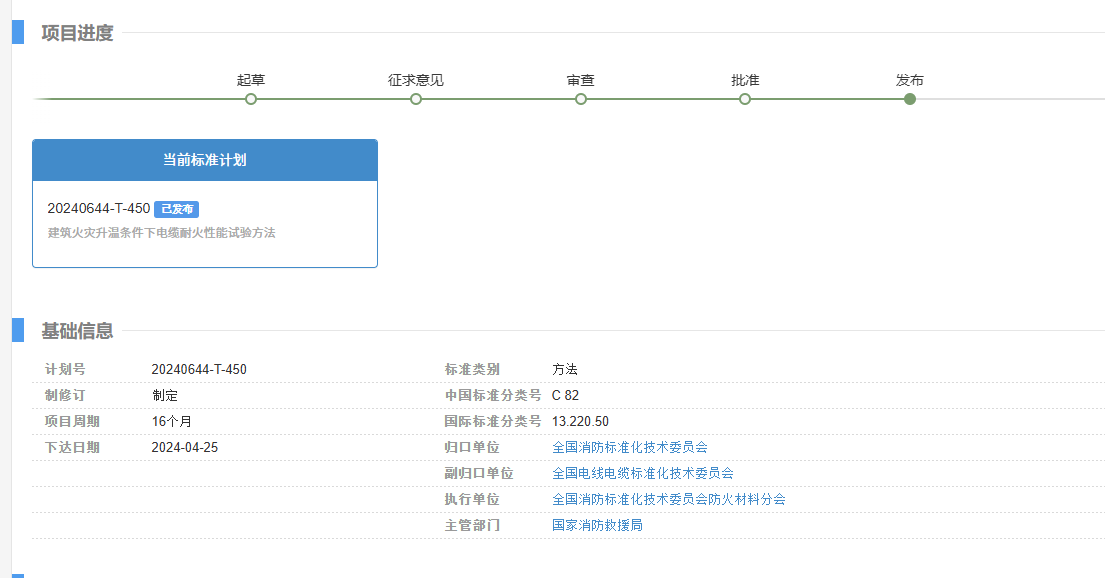Click the 发布 step label text
This screenshot has width=1105, height=578.
tap(910, 80)
